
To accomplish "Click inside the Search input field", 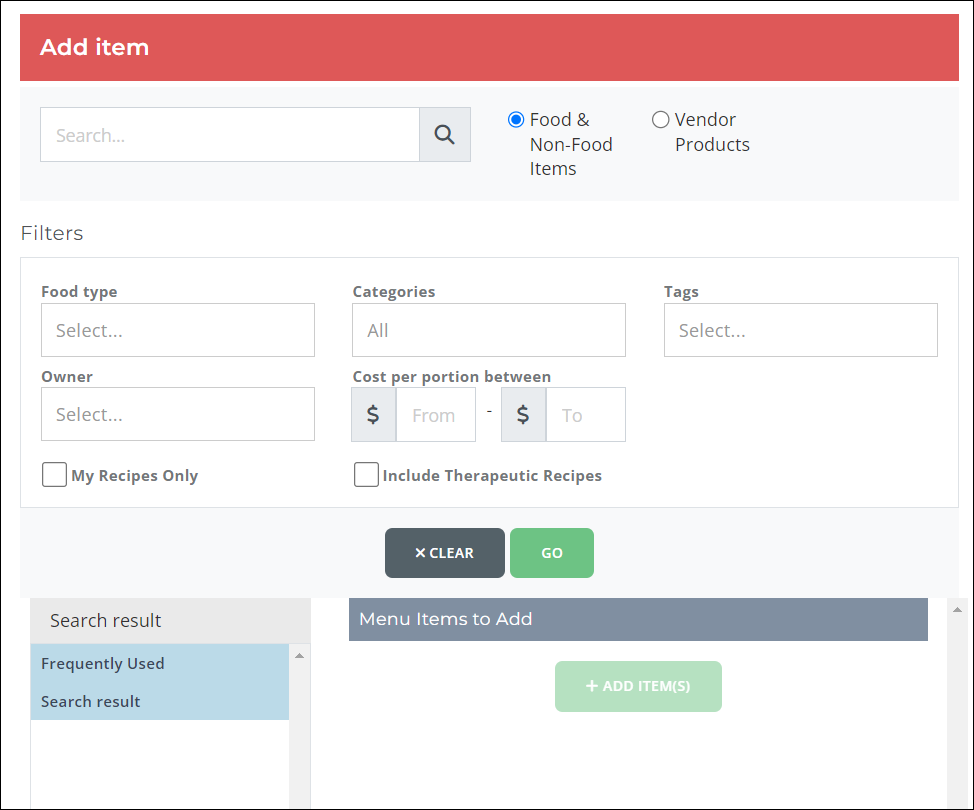I will [230, 134].
